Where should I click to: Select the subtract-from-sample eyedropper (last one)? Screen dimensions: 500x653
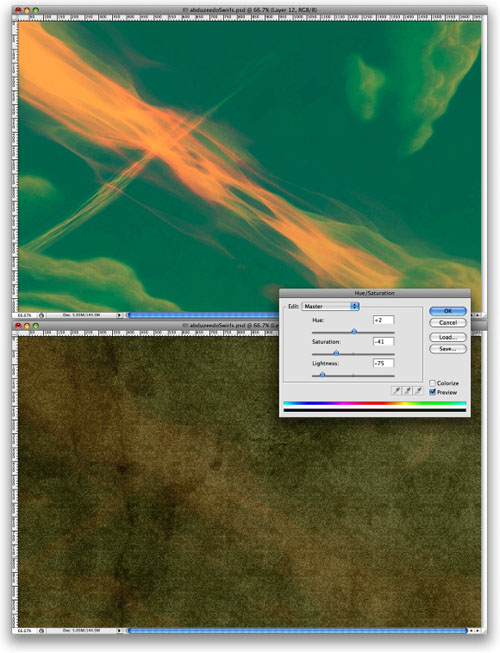pyautogui.click(x=418, y=391)
